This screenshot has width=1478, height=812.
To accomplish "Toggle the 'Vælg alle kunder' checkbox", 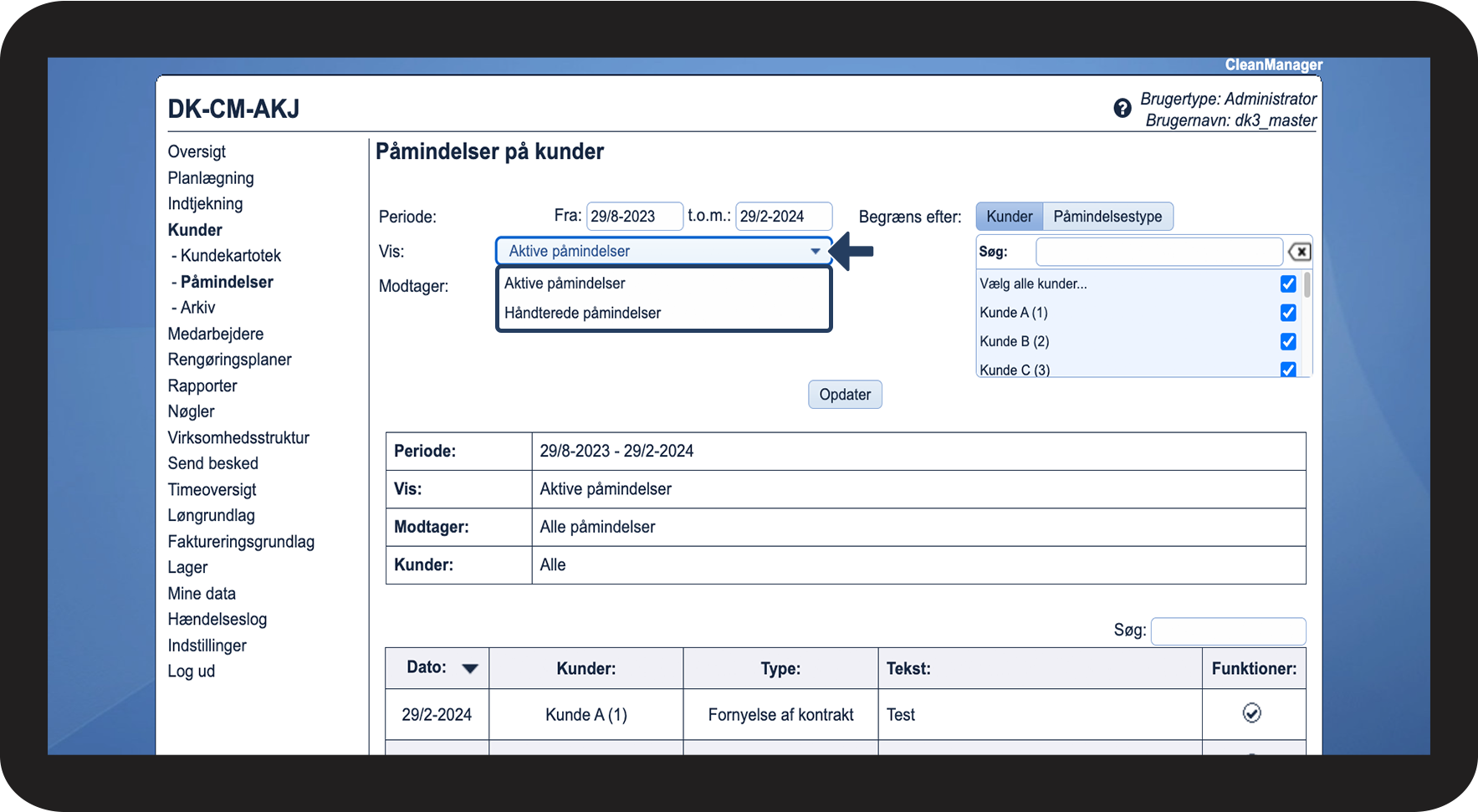I will (x=1288, y=284).
